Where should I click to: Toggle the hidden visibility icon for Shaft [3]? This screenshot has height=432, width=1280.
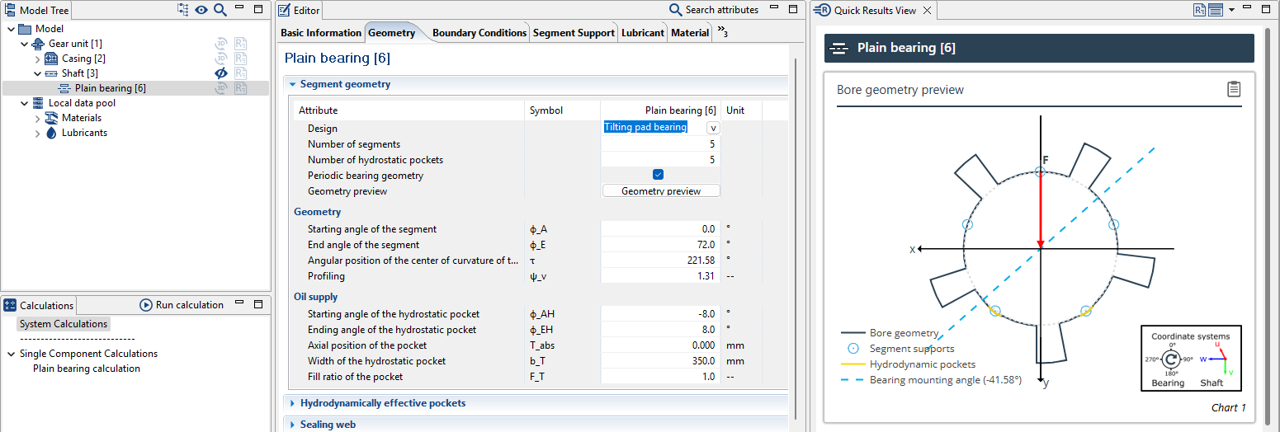(222, 74)
